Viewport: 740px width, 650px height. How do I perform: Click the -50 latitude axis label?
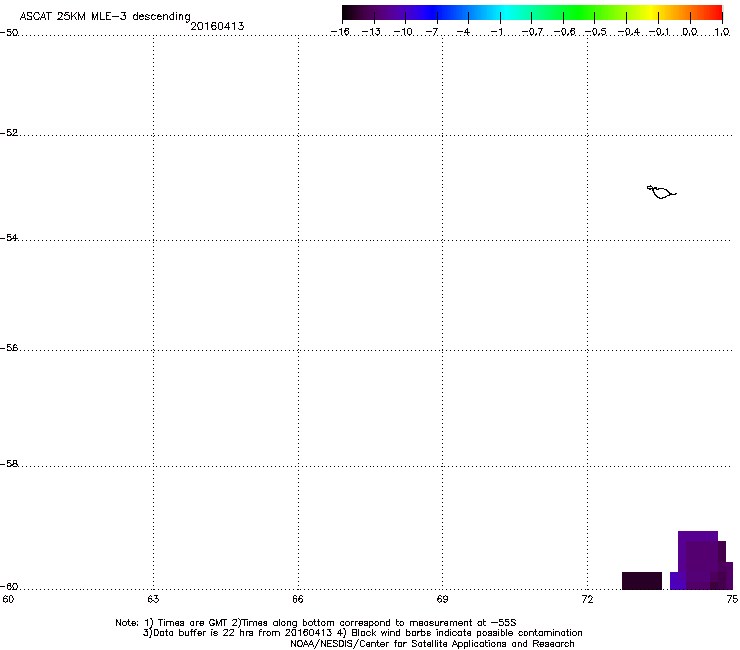pos(9,33)
